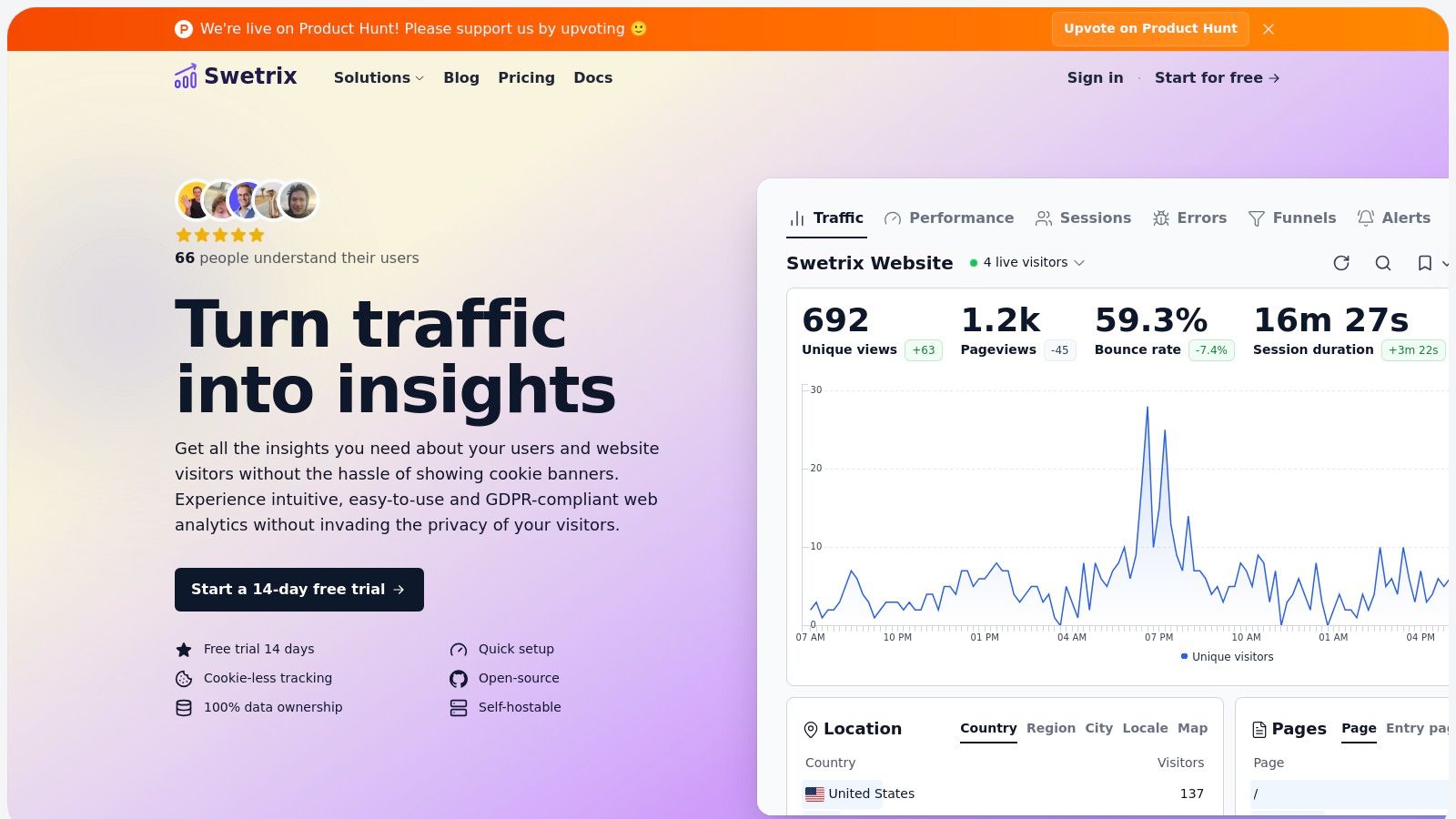The height and width of the screenshot is (819, 1456).
Task: Open the Funnels tab
Action: click(x=1292, y=218)
